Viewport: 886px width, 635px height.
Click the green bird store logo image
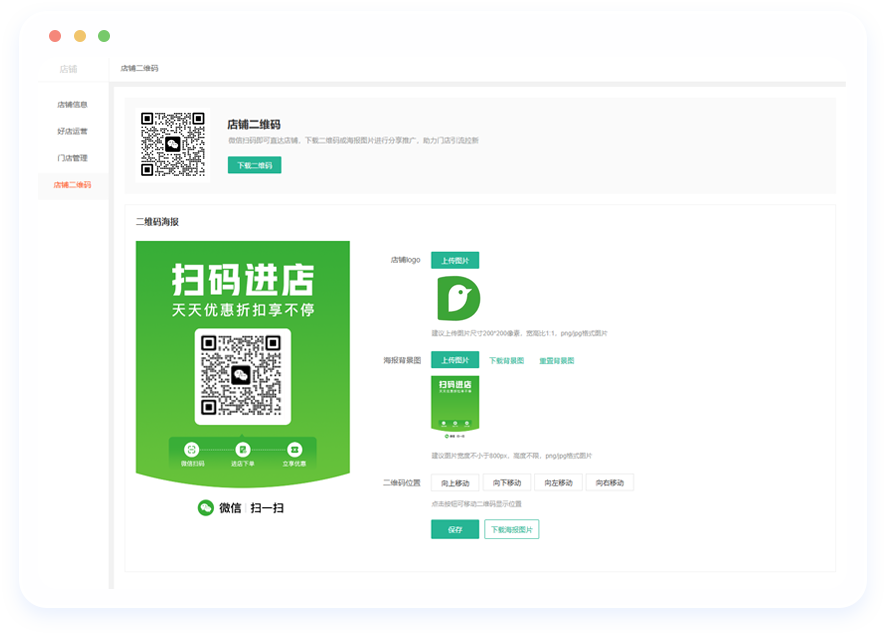tap(458, 299)
